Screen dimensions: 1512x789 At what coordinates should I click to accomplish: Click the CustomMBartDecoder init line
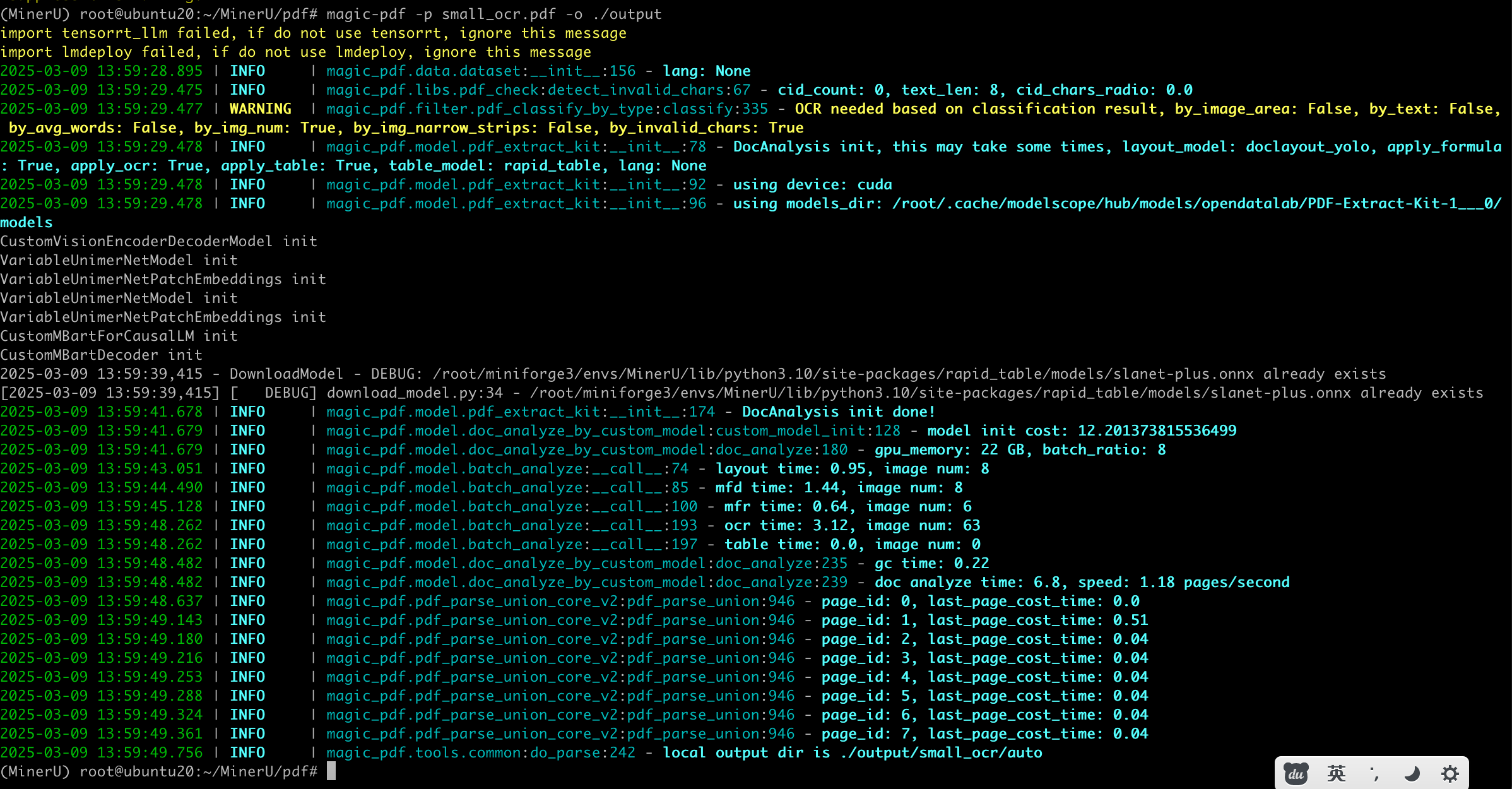tap(101, 355)
